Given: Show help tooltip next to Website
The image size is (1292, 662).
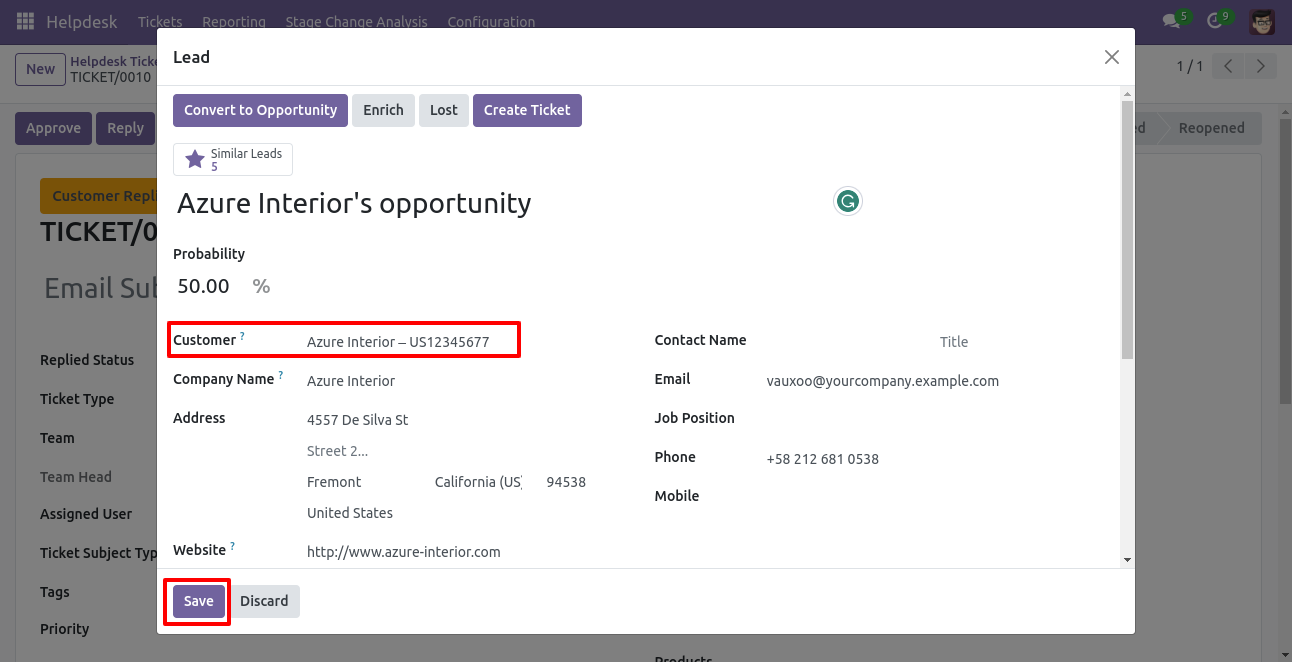Looking at the screenshot, I should tap(232, 547).
